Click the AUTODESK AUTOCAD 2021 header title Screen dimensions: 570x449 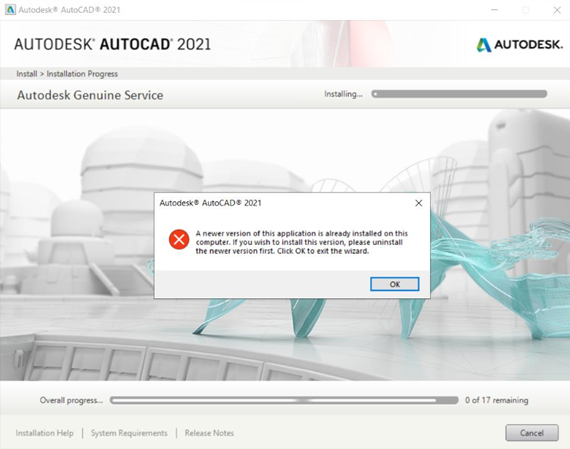112,44
